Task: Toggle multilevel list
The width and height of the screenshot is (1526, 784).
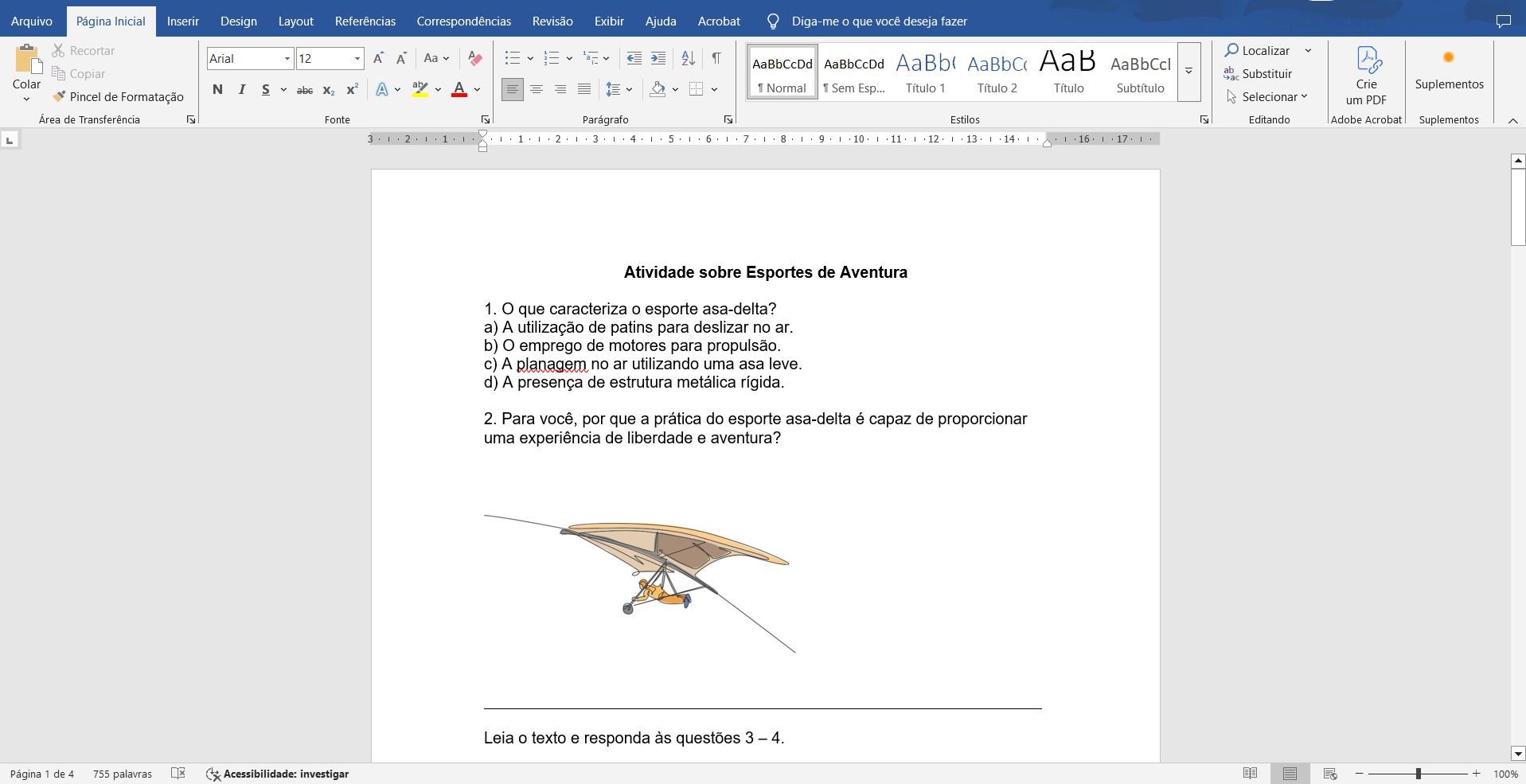Action: (591, 58)
